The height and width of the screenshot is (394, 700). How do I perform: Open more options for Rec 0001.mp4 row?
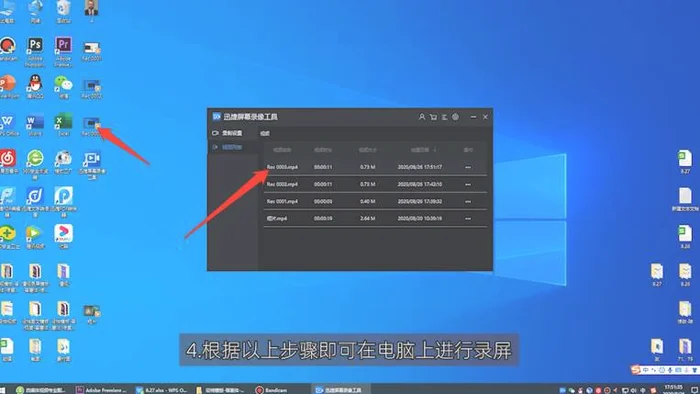click(x=468, y=201)
